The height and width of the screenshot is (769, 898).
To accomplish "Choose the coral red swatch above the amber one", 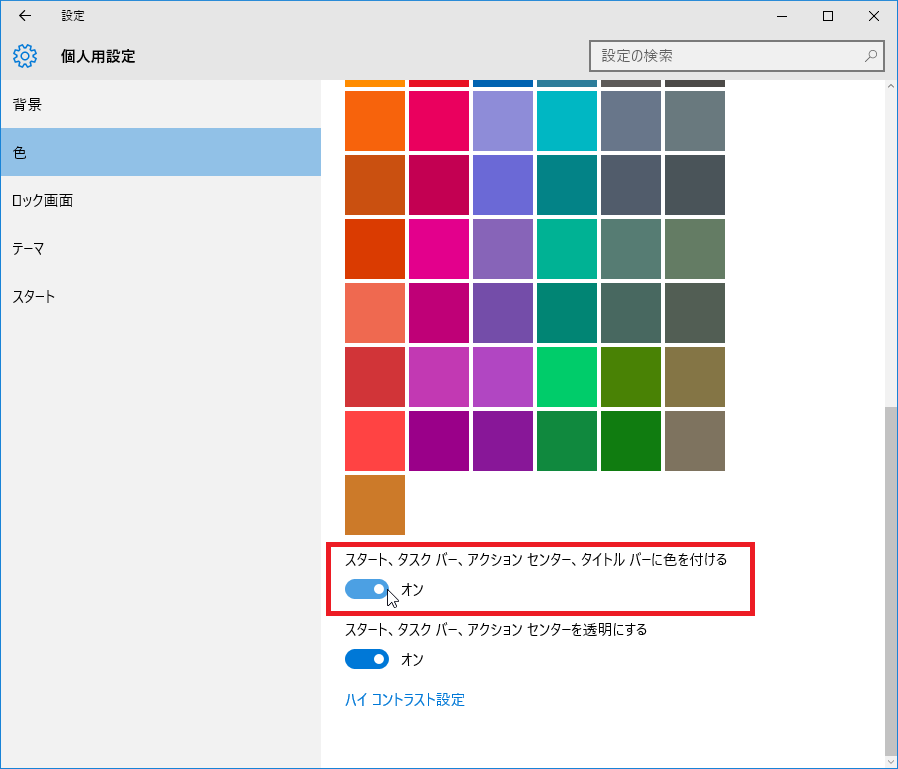I will pos(375,441).
